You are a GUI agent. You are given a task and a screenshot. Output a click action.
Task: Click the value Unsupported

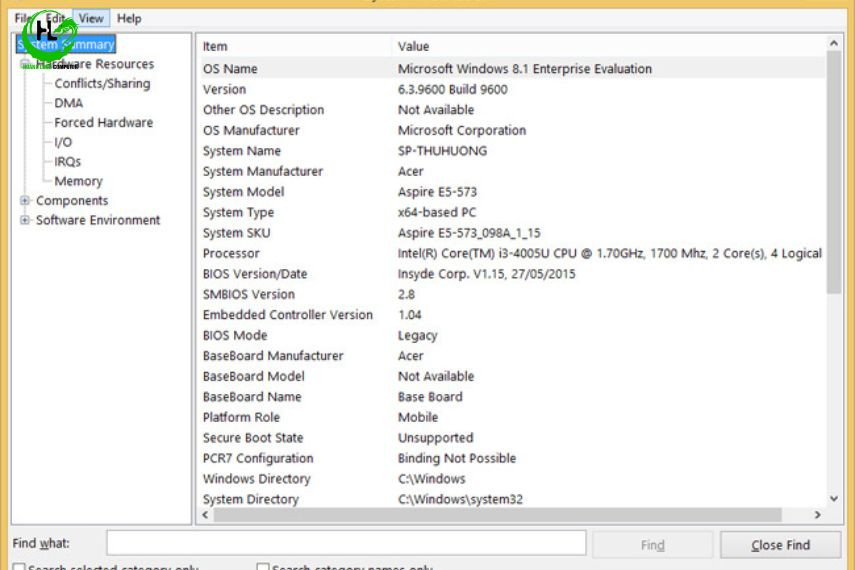pos(436,438)
